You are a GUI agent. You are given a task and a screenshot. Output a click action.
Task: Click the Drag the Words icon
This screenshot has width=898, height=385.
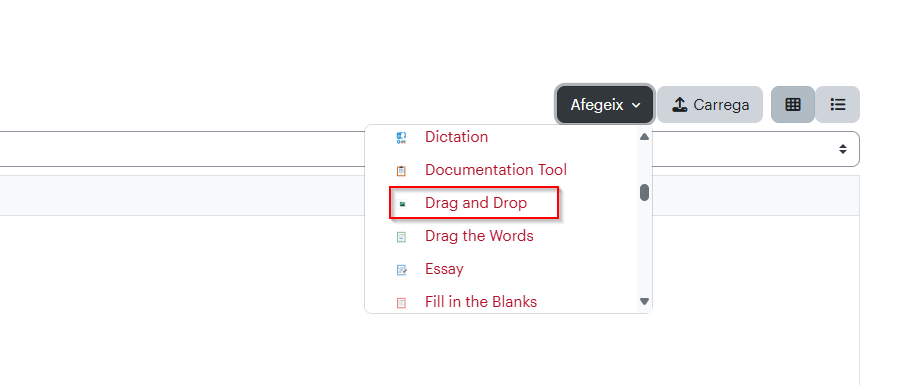[401, 237]
